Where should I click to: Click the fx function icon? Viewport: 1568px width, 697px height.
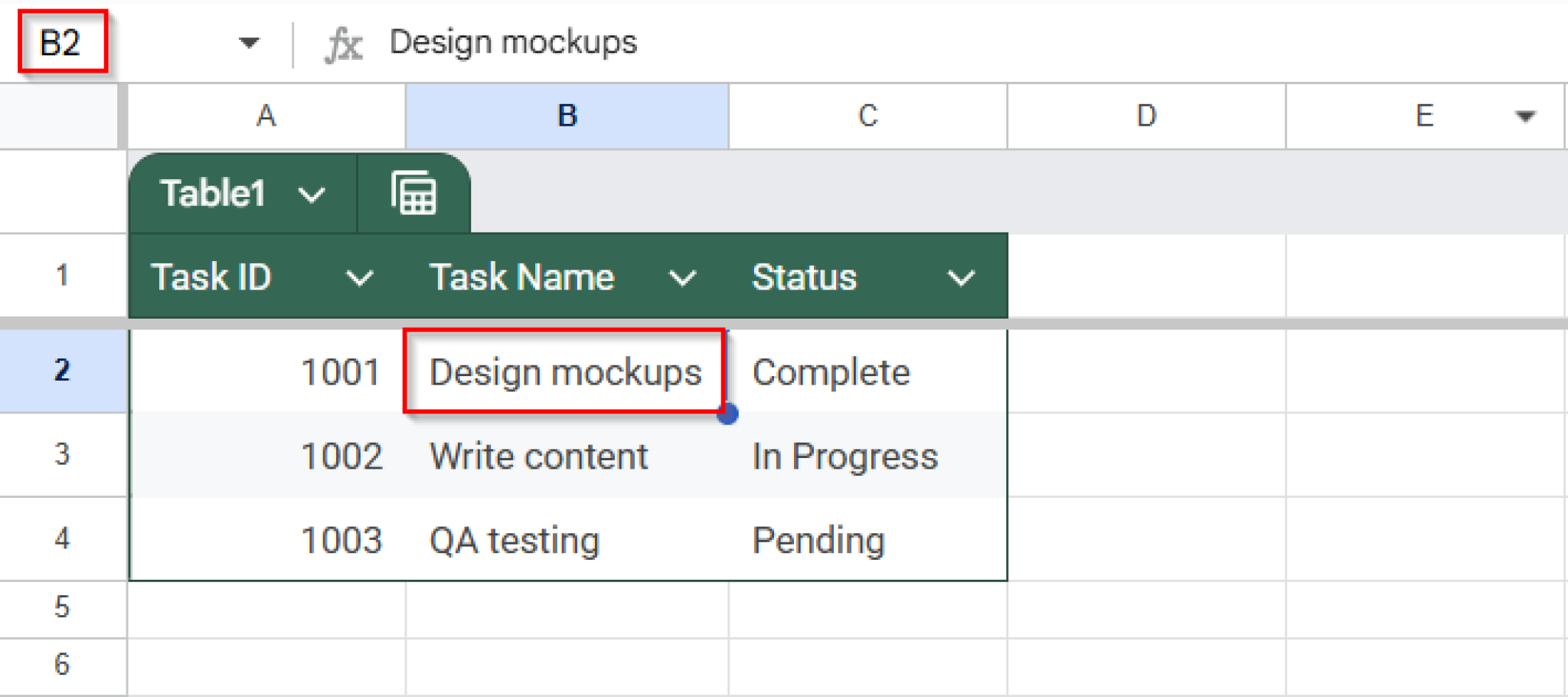[343, 44]
